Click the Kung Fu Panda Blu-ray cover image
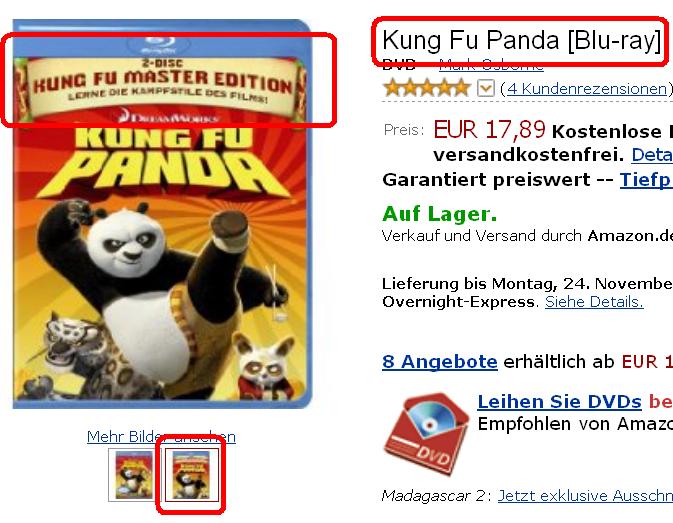 click(x=162, y=214)
